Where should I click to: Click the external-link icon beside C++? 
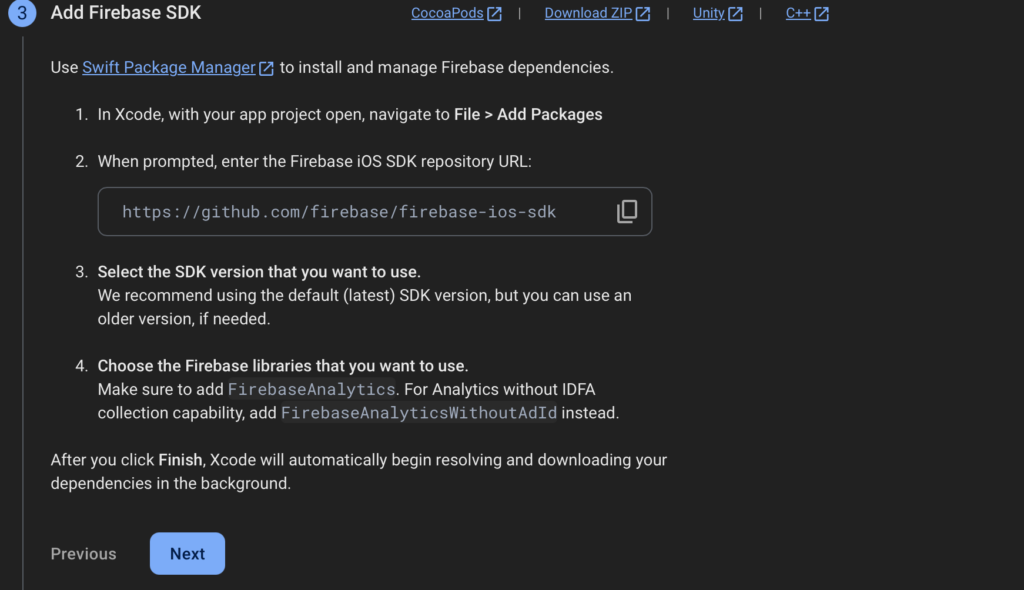coord(822,14)
